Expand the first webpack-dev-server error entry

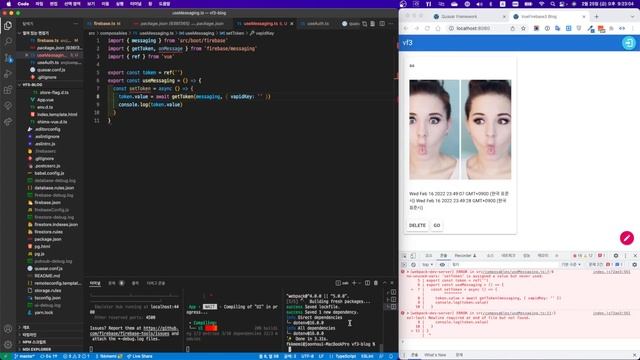[407, 271]
